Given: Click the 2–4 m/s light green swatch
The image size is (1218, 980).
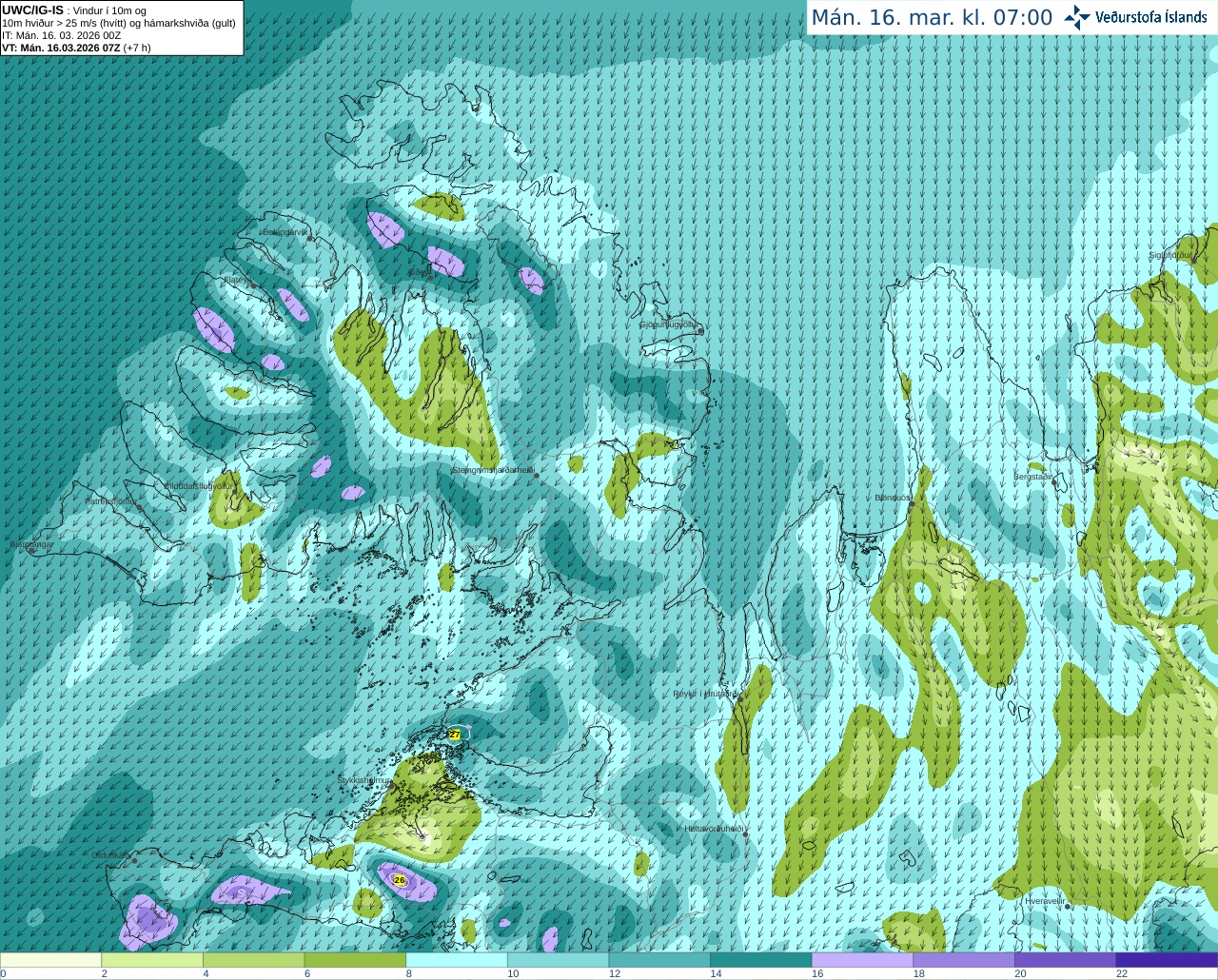Looking at the screenshot, I should point(152,960).
